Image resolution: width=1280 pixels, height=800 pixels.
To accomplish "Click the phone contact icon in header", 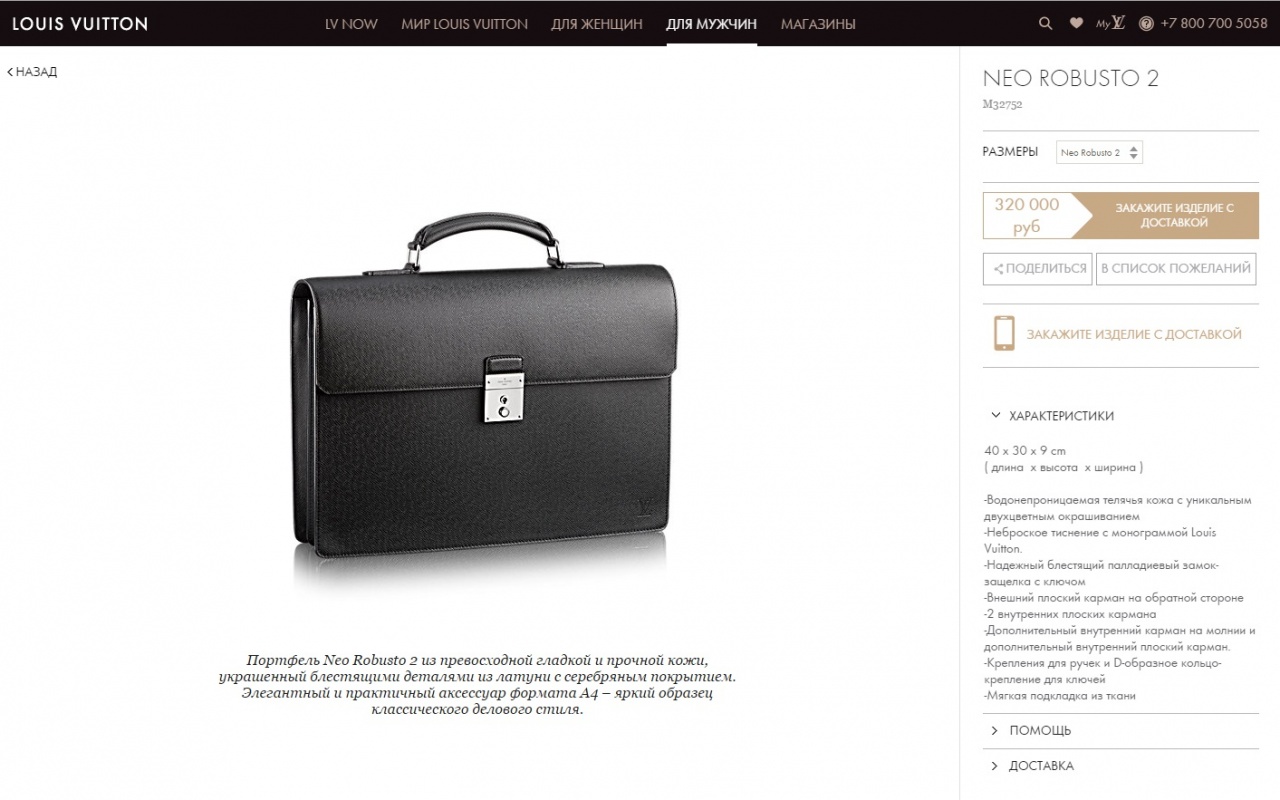I will coord(1146,23).
